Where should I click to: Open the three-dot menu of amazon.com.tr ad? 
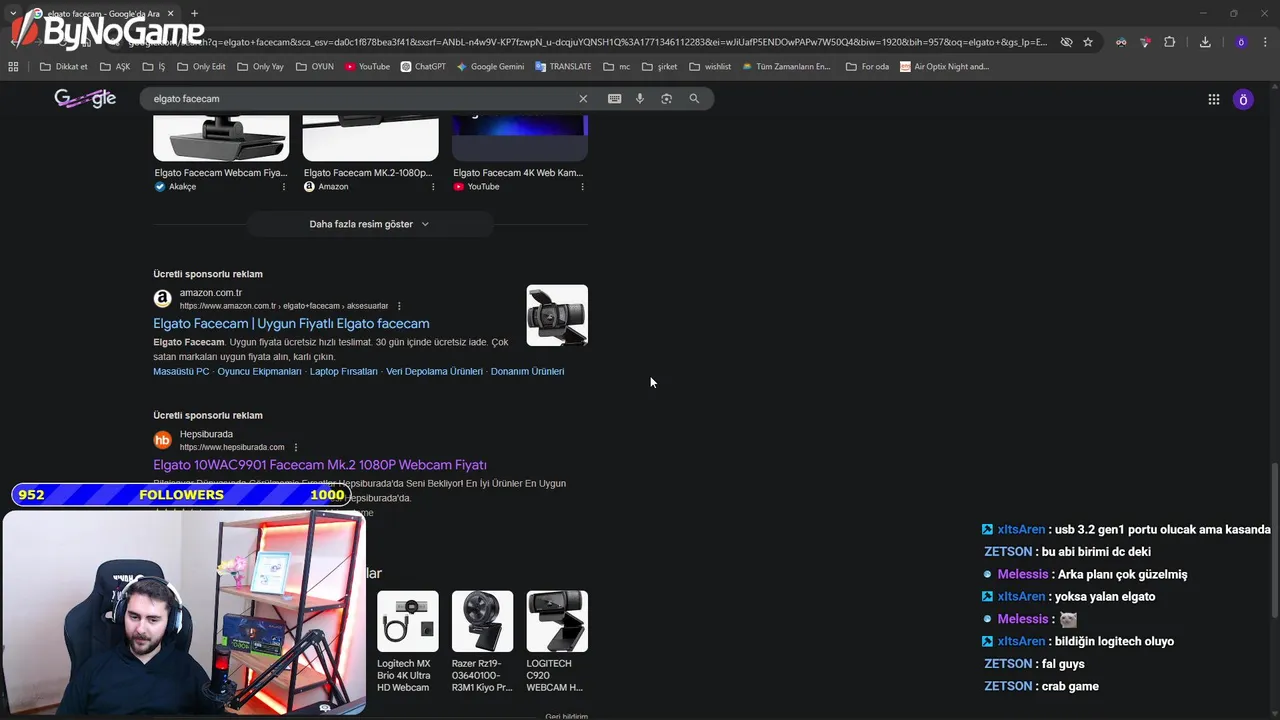point(399,306)
